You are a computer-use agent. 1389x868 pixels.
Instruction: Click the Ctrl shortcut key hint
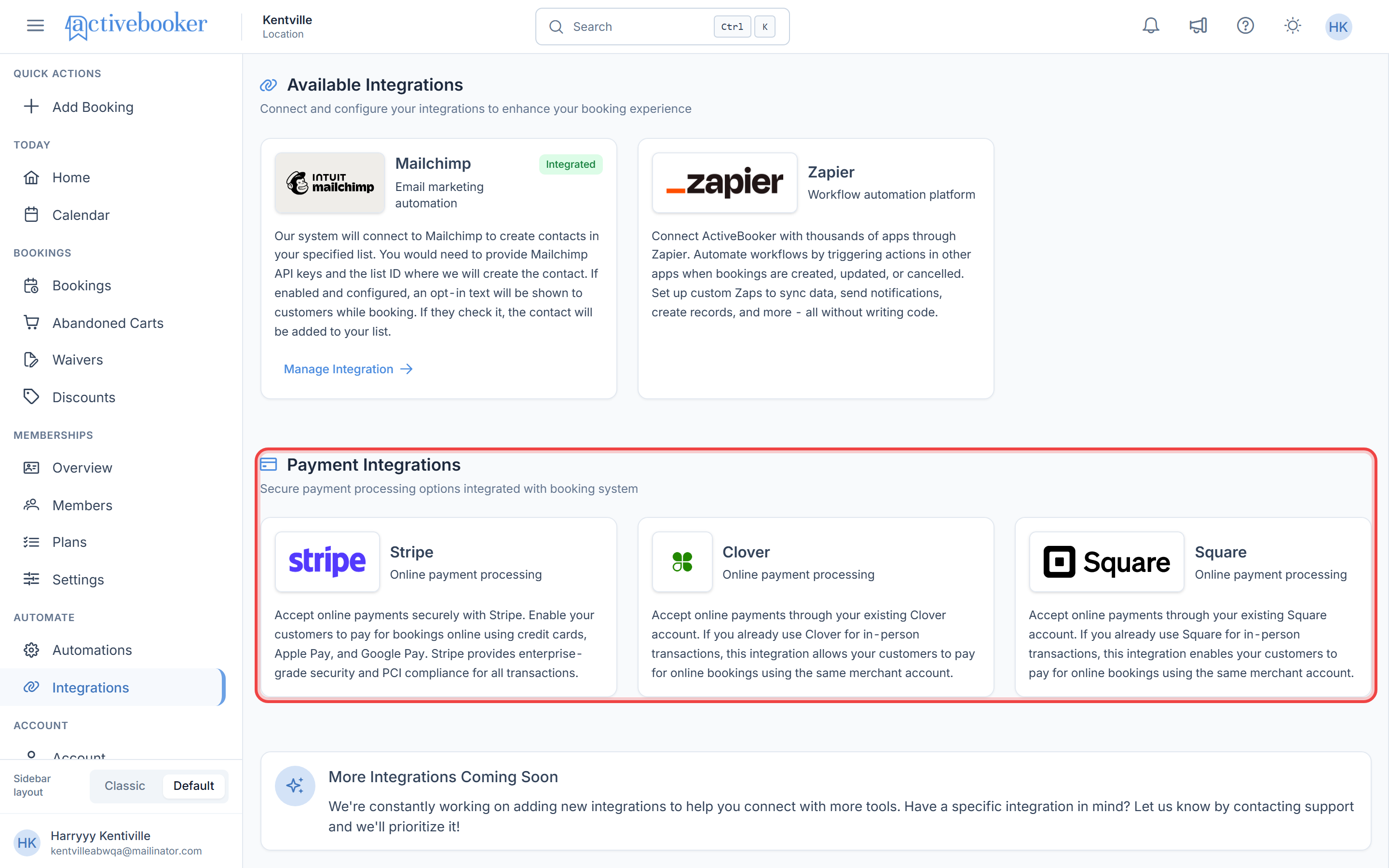click(732, 27)
